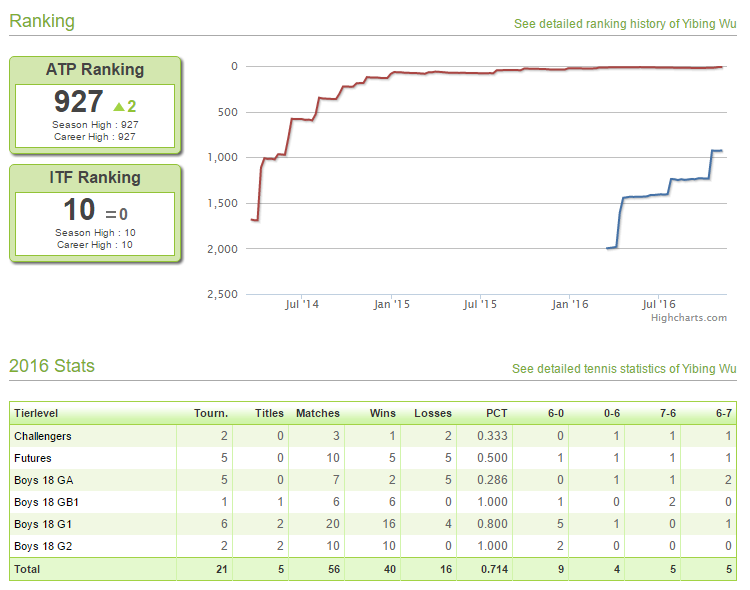
Task: Click Boys 18 G1 PCT value 0.800
Action: pos(492,524)
